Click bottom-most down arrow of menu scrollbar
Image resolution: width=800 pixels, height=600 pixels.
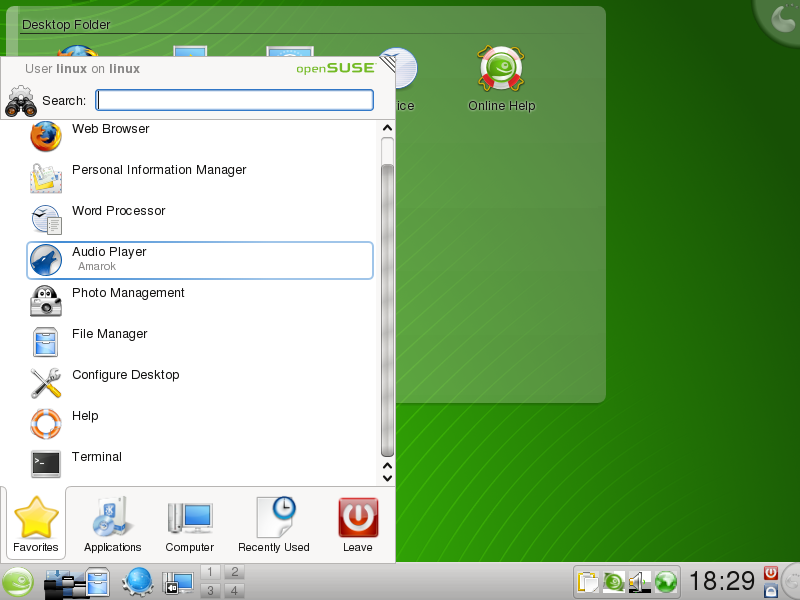pos(387,478)
